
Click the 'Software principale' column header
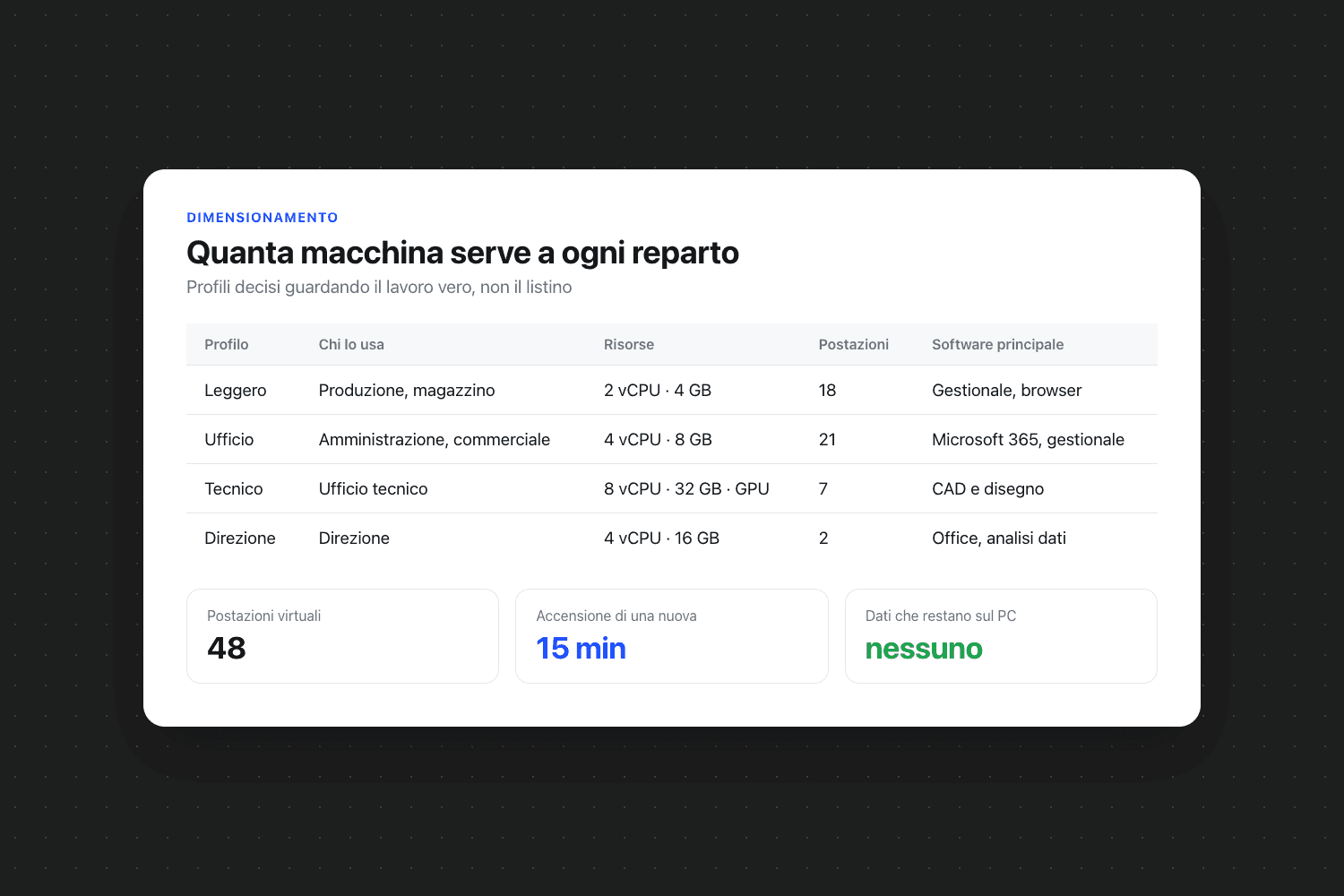coord(998,344)
